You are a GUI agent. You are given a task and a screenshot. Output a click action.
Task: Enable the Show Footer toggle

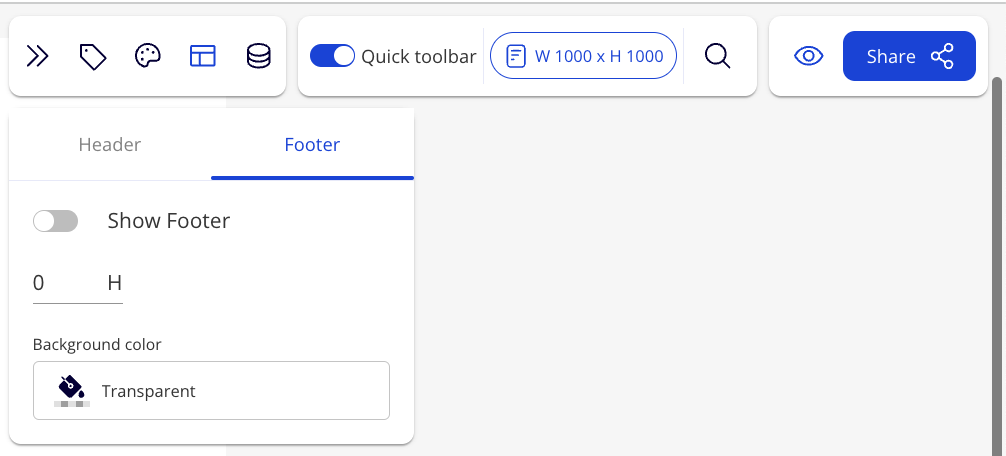pyautogui.click(x=55, y=221)
